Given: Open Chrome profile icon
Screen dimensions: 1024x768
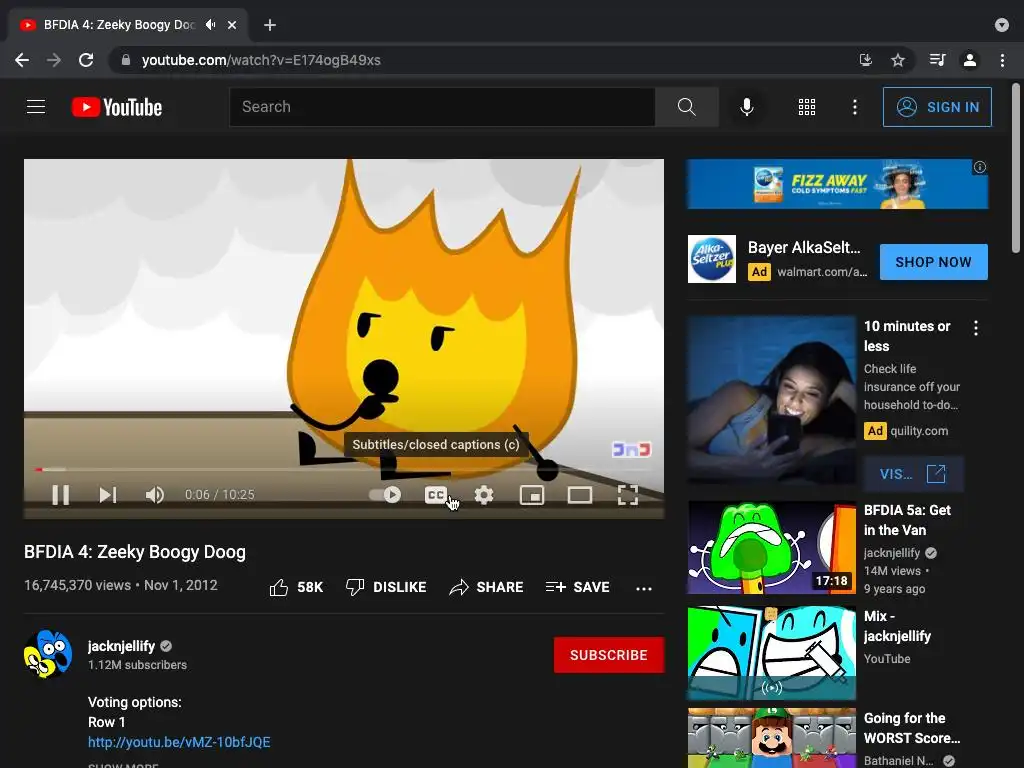Looking at the screenshot, I should [x=970, y=60].
